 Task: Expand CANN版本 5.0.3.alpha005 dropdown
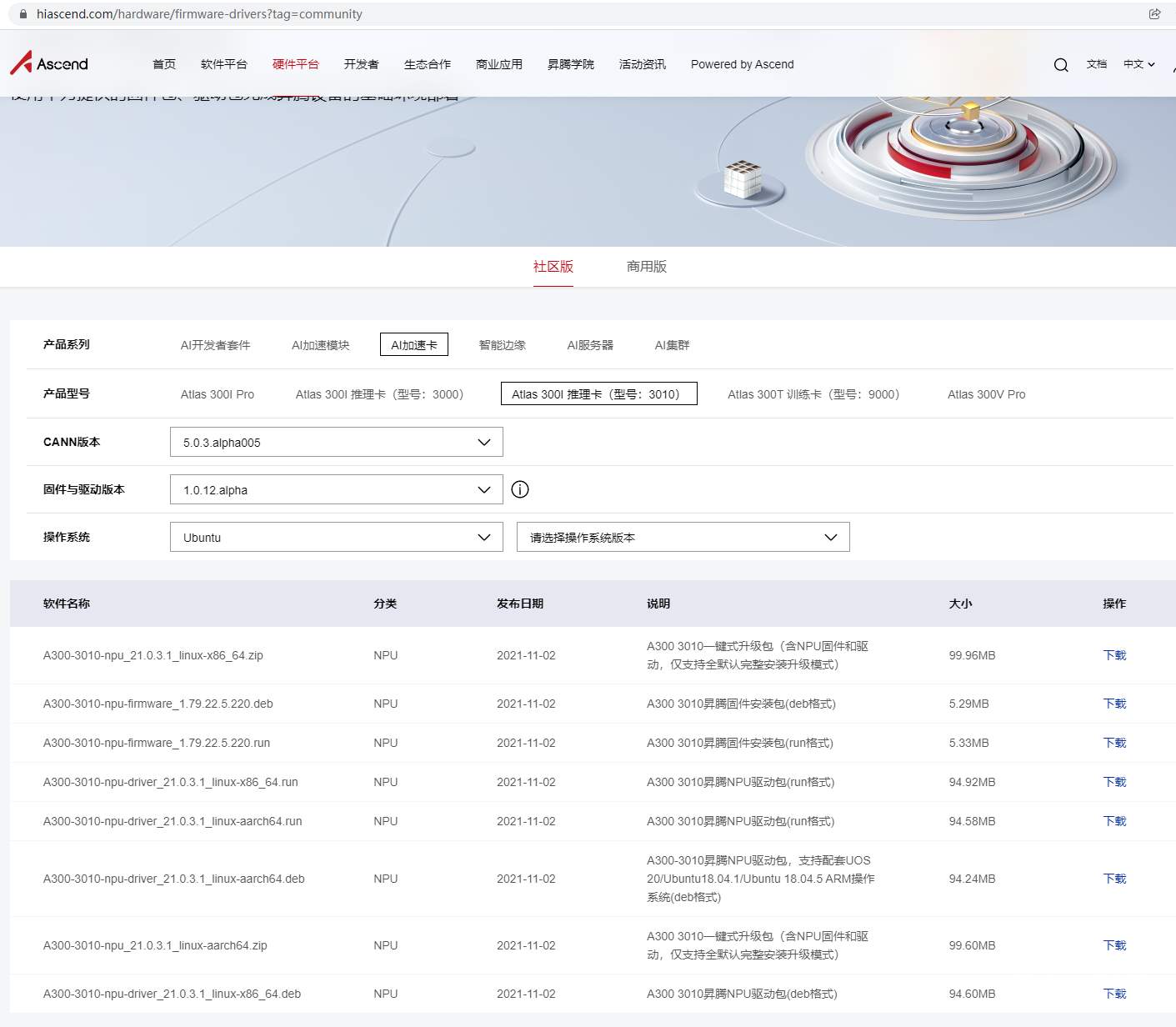click(x=337, y=442)
